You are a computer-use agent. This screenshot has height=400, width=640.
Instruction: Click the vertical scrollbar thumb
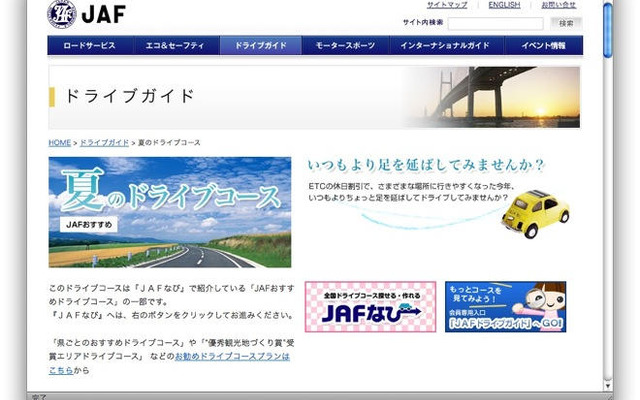pos(608,29)
